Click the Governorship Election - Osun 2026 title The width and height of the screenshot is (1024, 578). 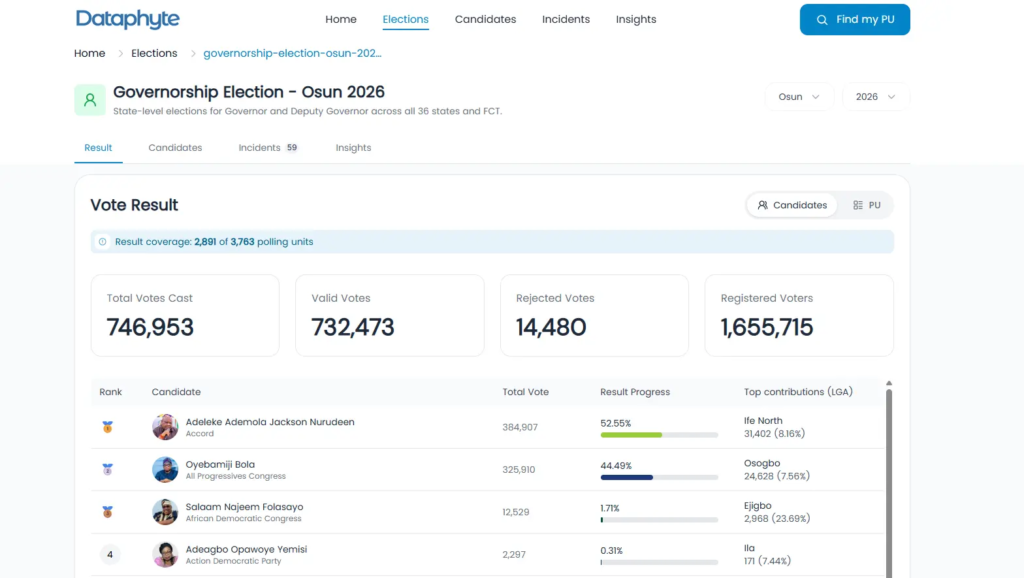(249, 92)
